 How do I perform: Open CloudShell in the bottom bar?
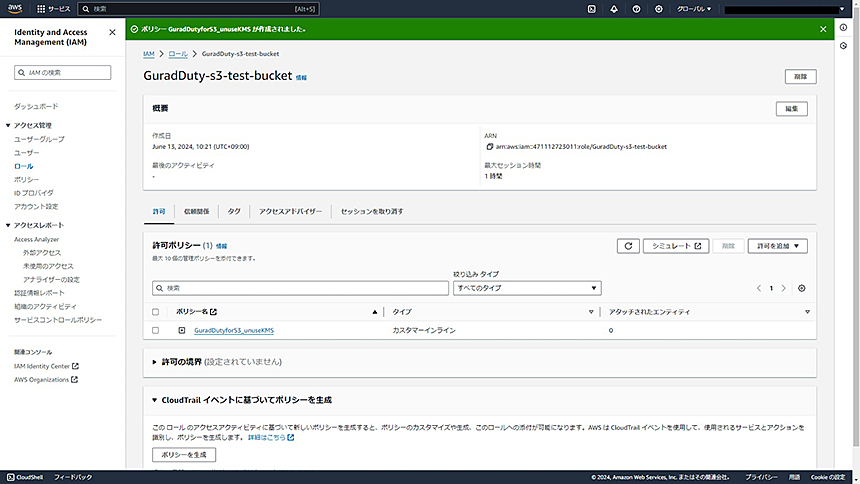(25, 477)
